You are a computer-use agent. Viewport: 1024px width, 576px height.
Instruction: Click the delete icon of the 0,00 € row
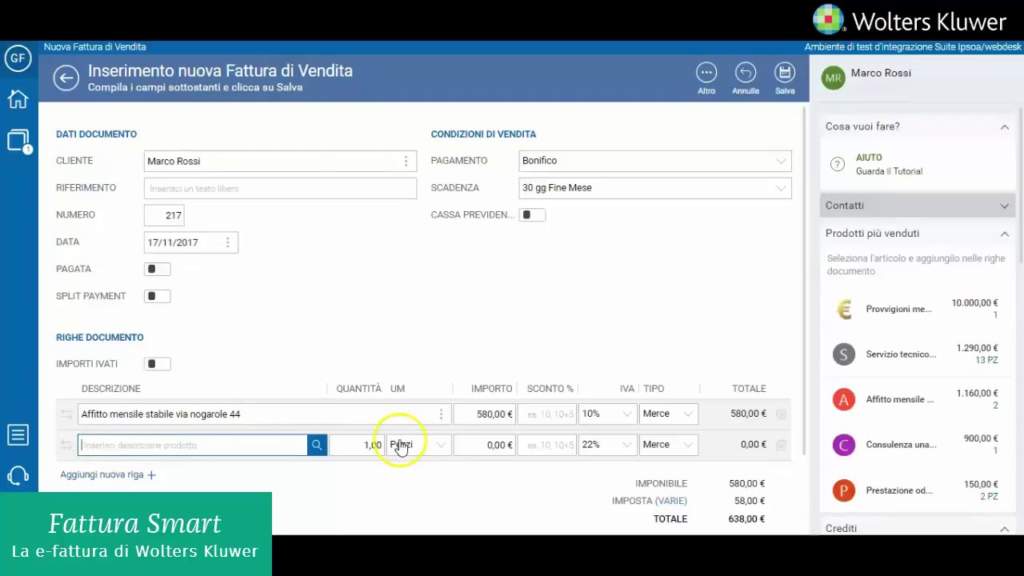[x=781, y=445]
